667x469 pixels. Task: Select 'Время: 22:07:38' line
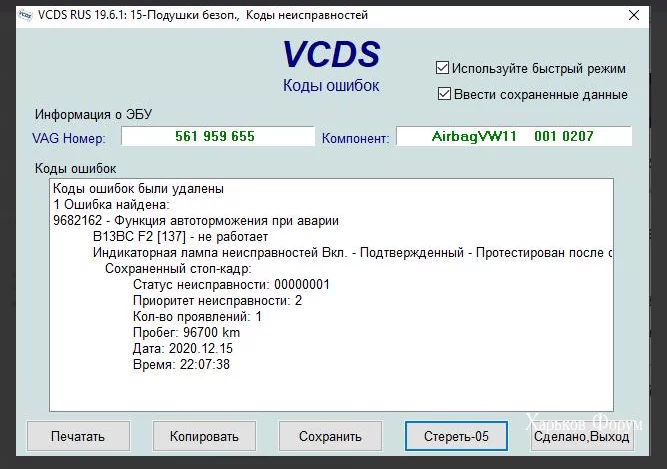pyautogui.click(x=181, y=364)
